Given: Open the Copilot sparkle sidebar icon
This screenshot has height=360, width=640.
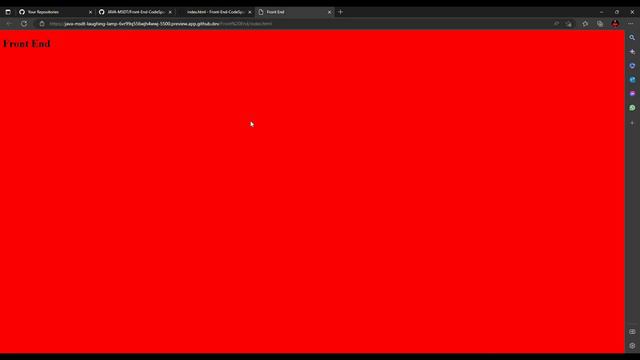Looking at the screenshot, I should [632, 52].
